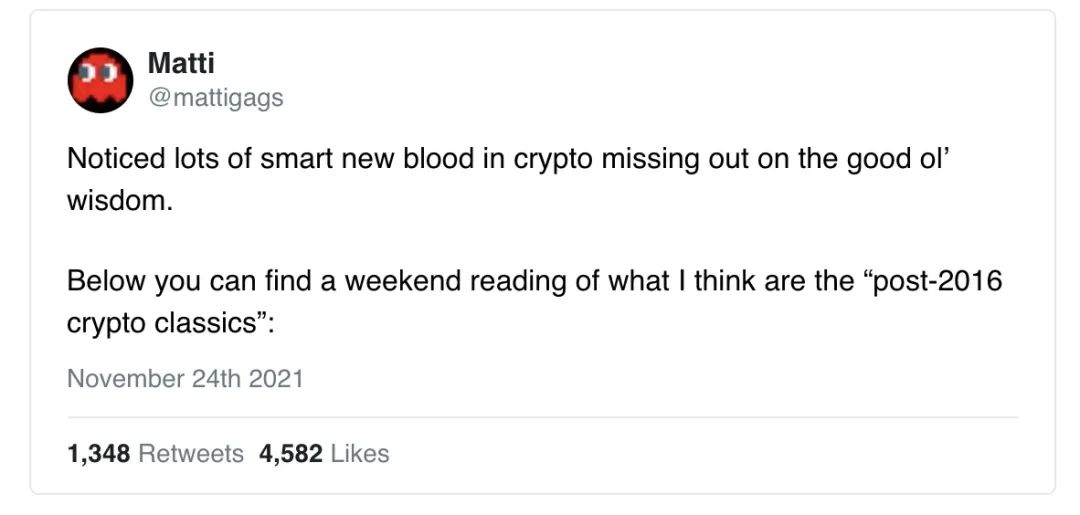Viewport: 1080px width, 515px height.
Task: Open the November 24th 2021 timestamp
Action: tap(185, 379)
